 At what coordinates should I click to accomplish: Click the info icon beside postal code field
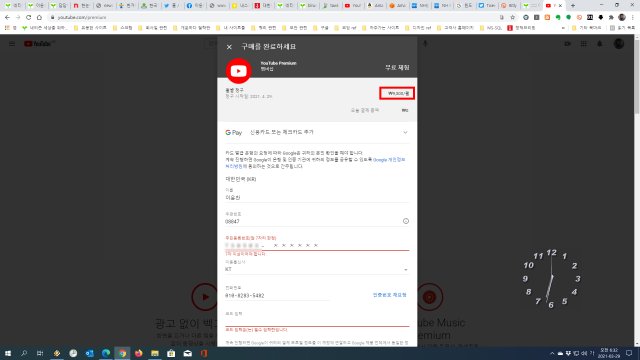pos(406,221)
